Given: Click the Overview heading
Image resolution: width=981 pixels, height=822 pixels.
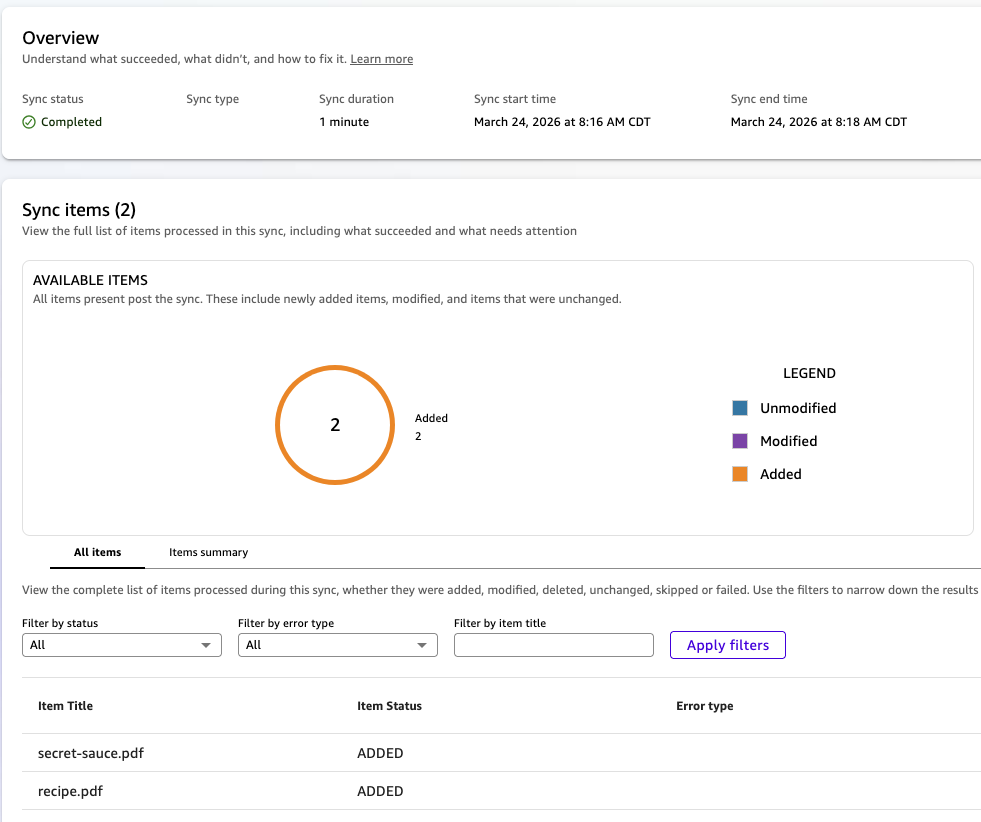Looking at the screenshot, I should [x=61, y=38].
